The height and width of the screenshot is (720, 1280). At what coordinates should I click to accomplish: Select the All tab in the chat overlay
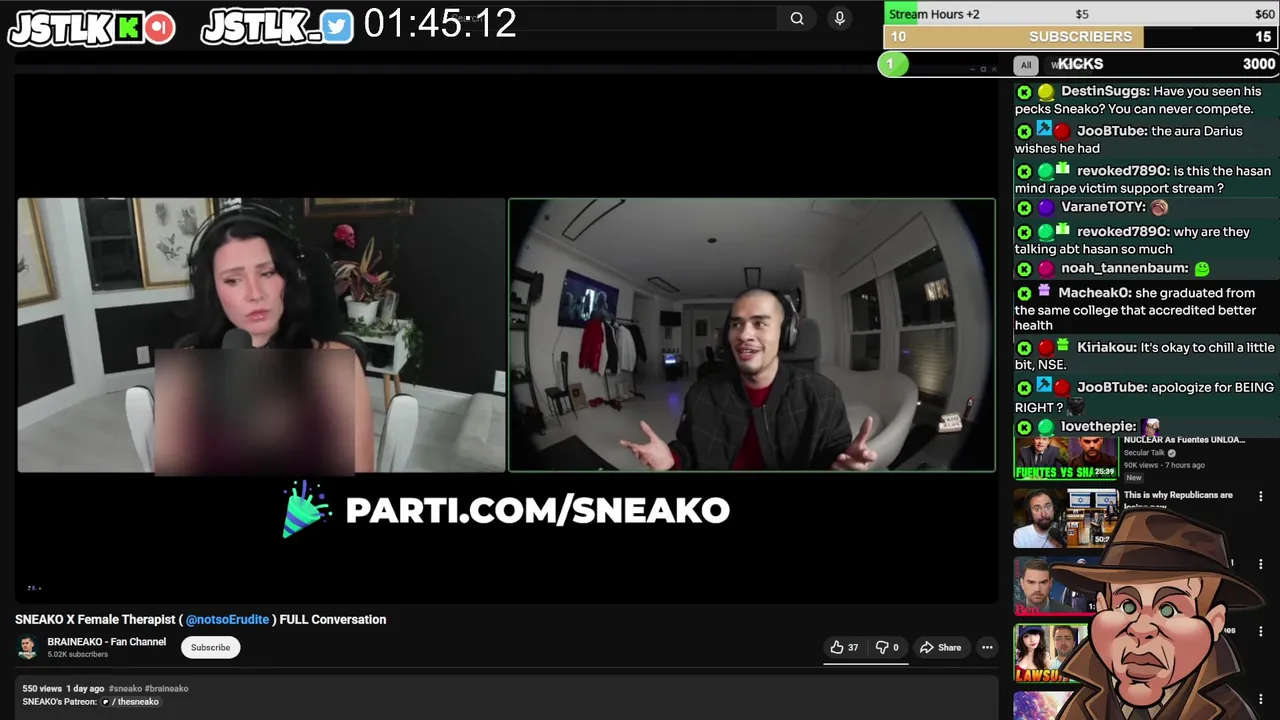[1026, 65]
